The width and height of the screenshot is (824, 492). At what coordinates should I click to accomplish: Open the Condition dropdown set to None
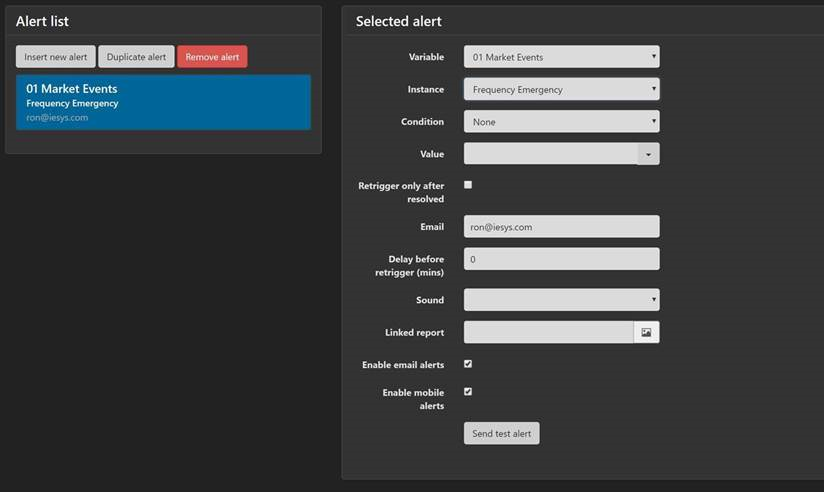(x=561, y=122)
